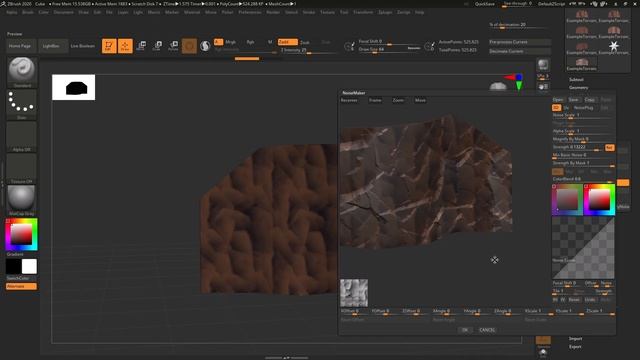Click the Frame button in NoiseMaker
The image size is (640, 360).
point(375,100)
